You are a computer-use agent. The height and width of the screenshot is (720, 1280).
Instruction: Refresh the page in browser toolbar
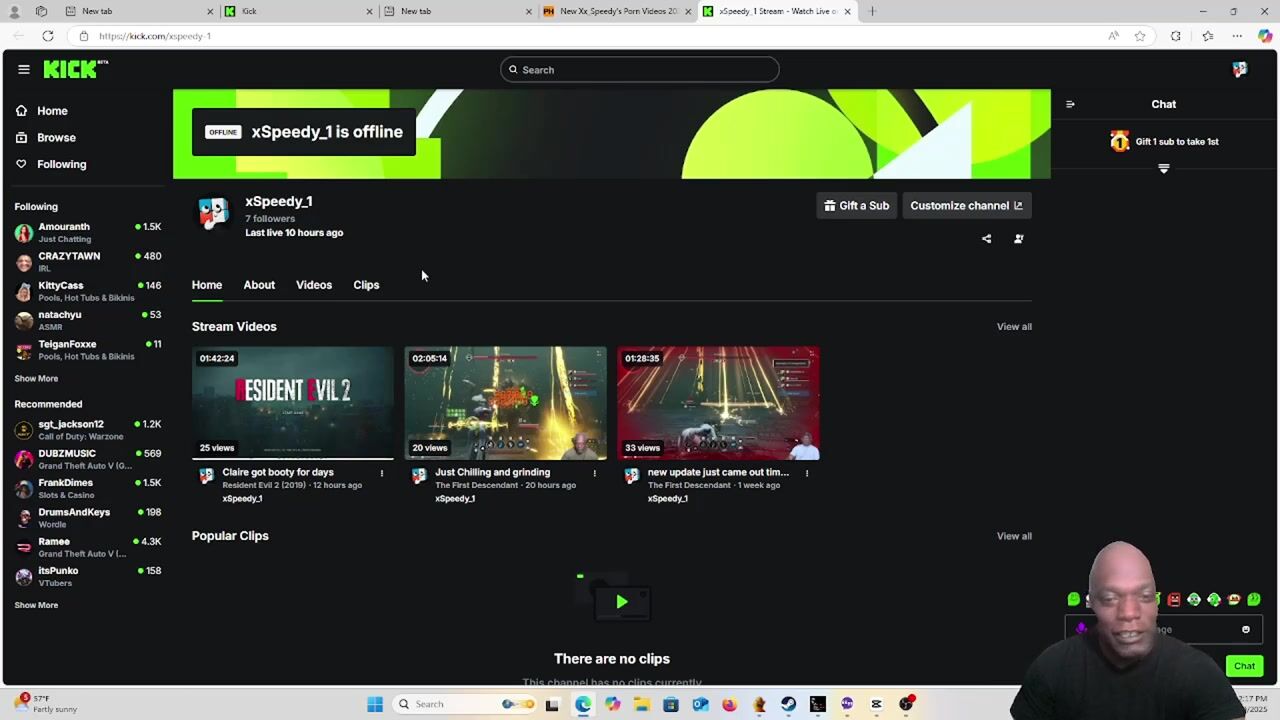point(47,36)
